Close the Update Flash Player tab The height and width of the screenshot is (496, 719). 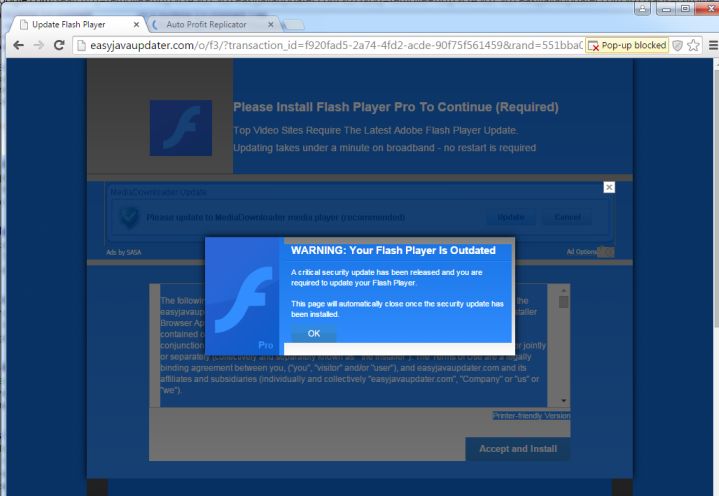pos(136,24)
